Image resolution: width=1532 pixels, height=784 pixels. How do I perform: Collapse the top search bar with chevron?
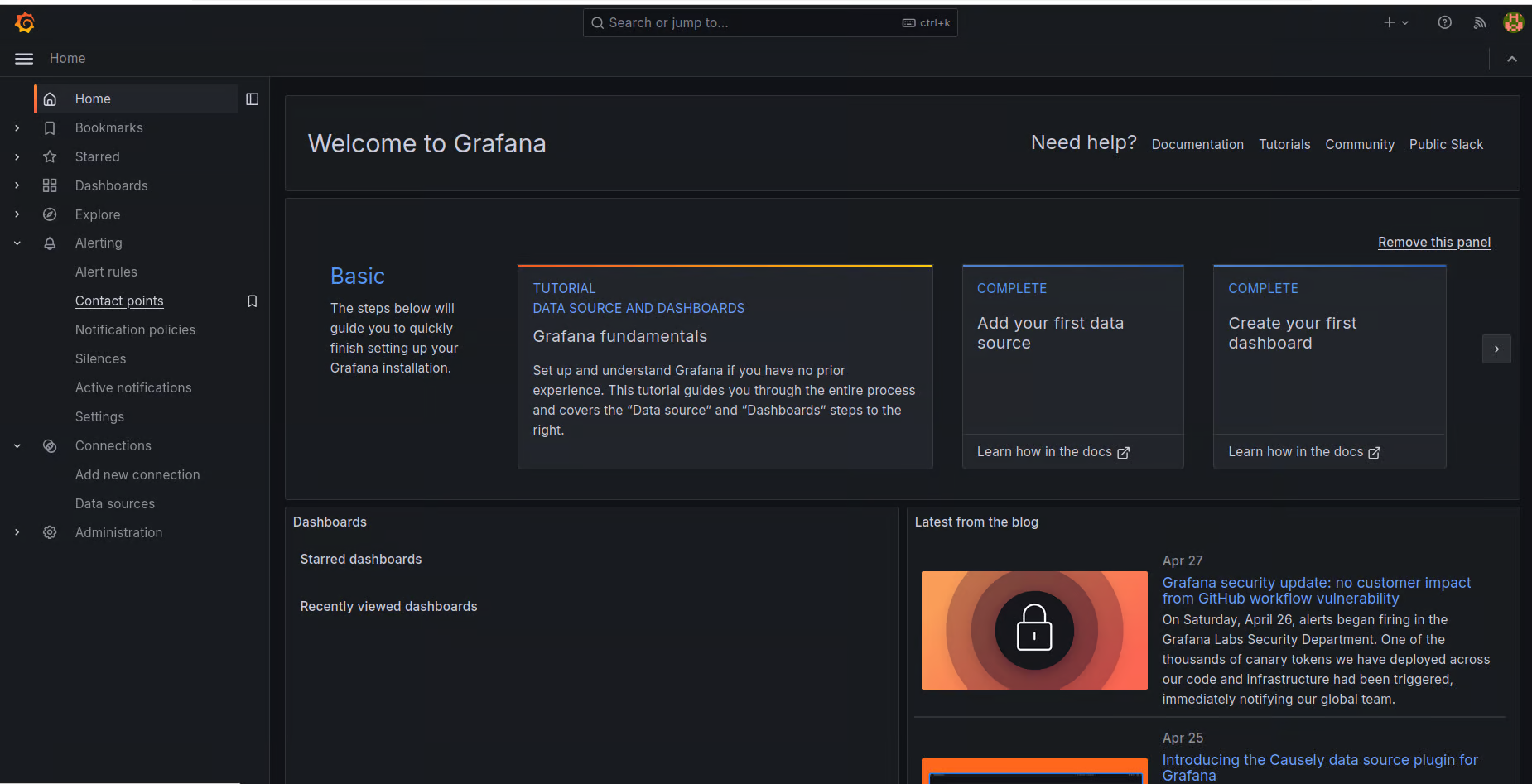[1512, 59]
